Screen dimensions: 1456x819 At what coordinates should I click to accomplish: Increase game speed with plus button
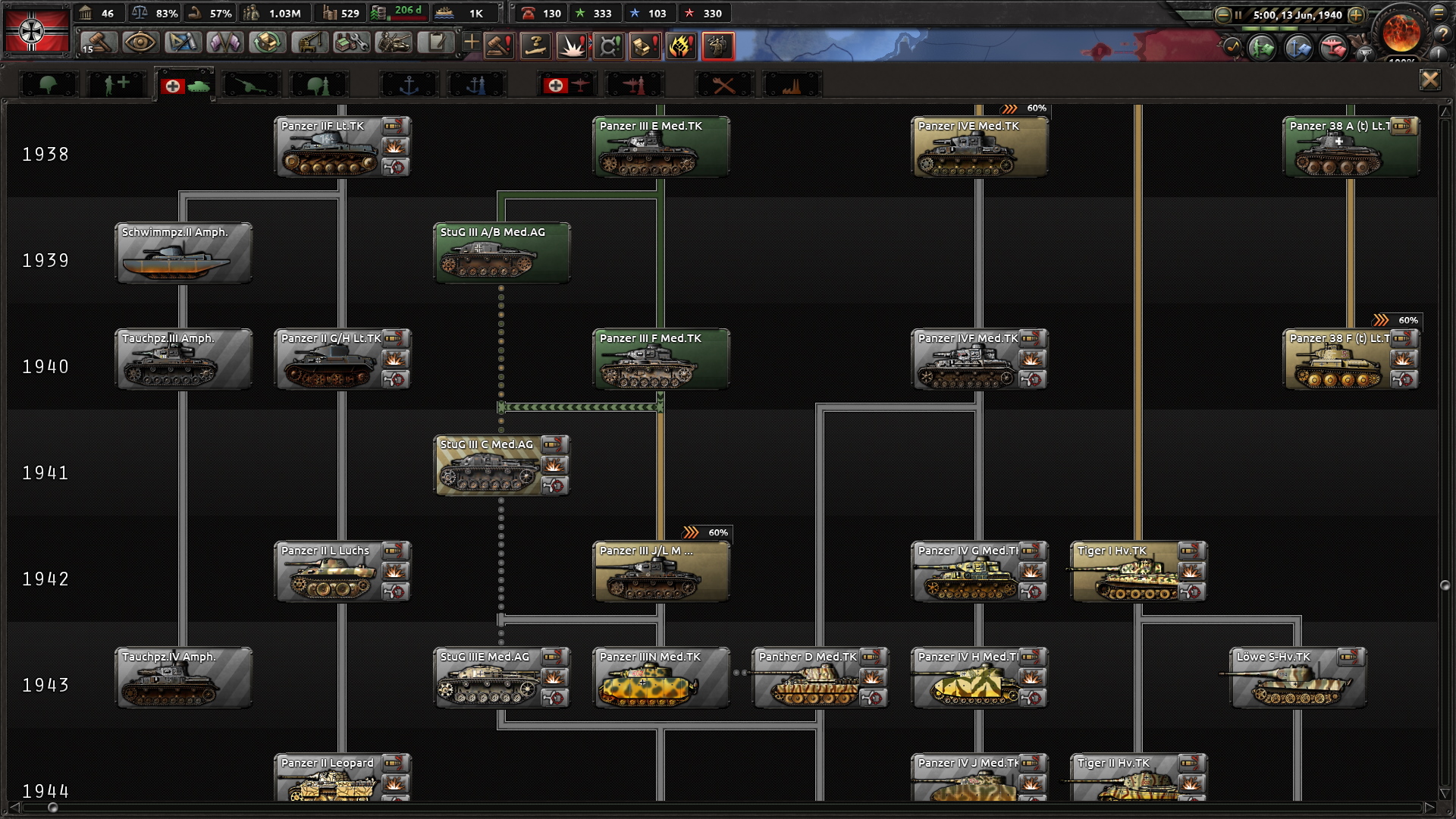pyautogui.click(x=1357, y=14)
